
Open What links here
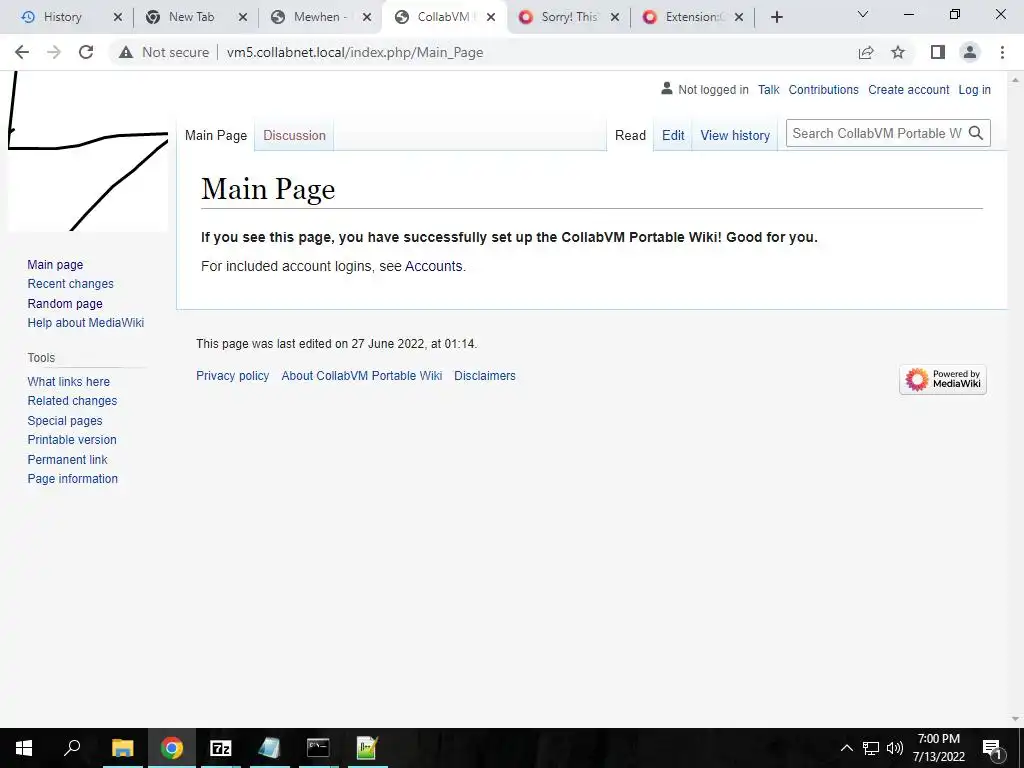point(69,381)
